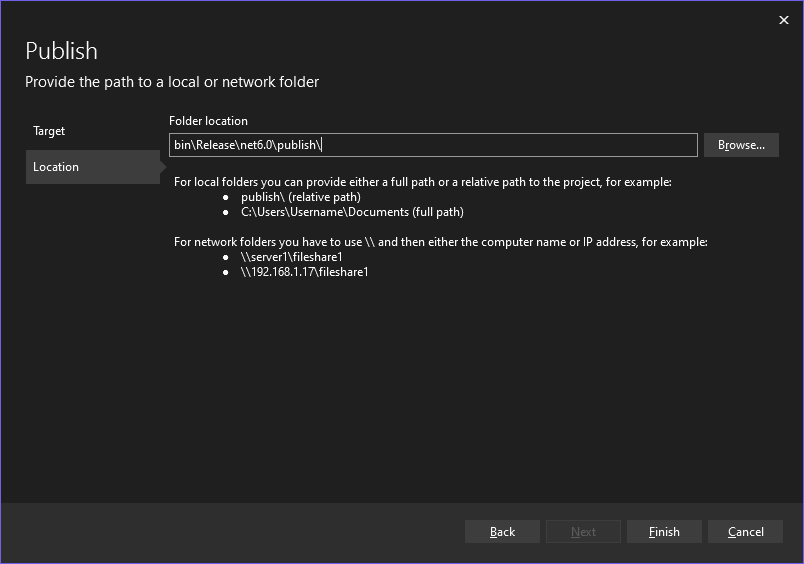The image size is (804, 564).
Task: Switch to the Target step
Action: [x=49, y=131]
